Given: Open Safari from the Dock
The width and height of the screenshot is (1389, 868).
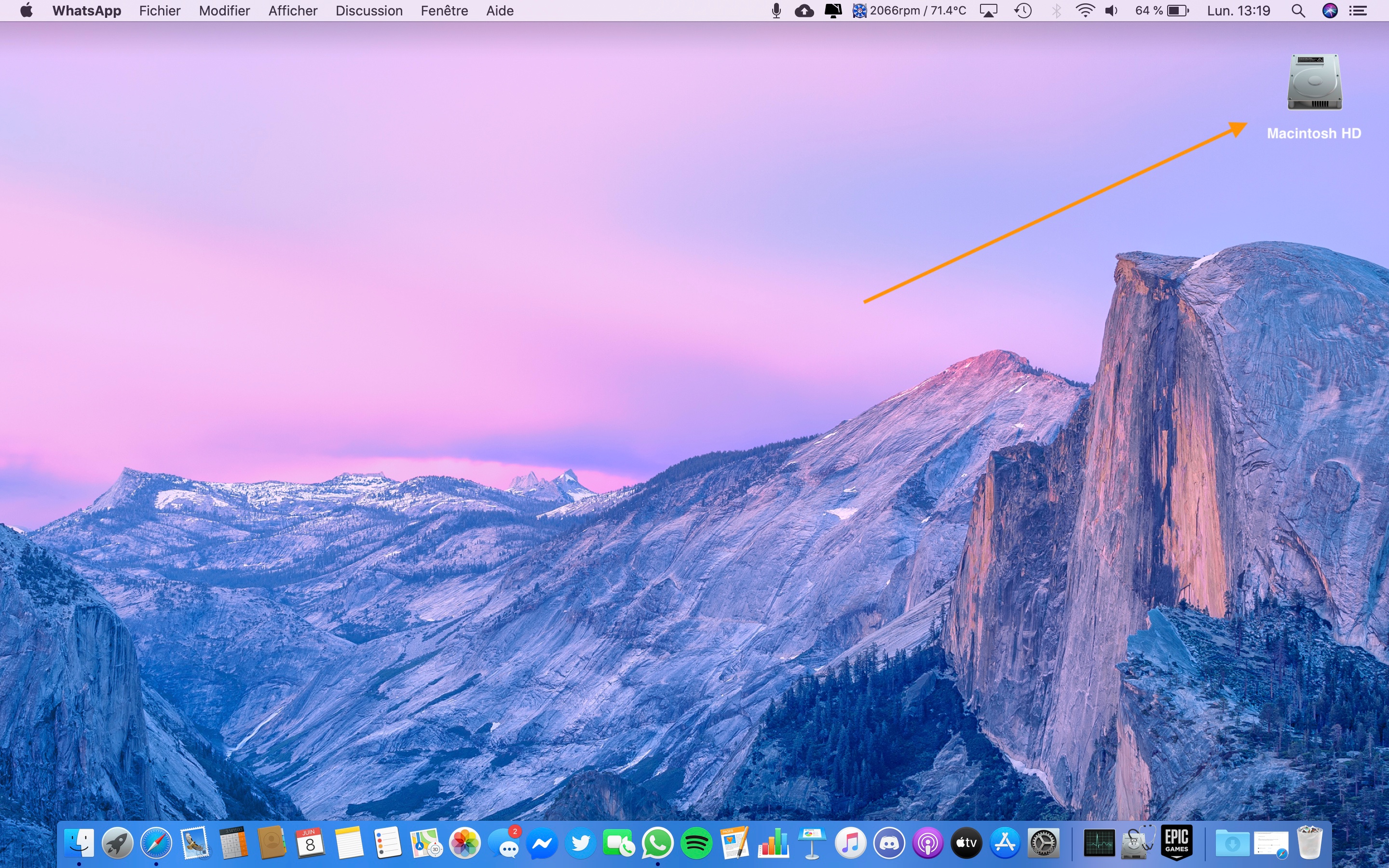Looking at the screenshot, I should pyautogui.click(x=156, y=843).
